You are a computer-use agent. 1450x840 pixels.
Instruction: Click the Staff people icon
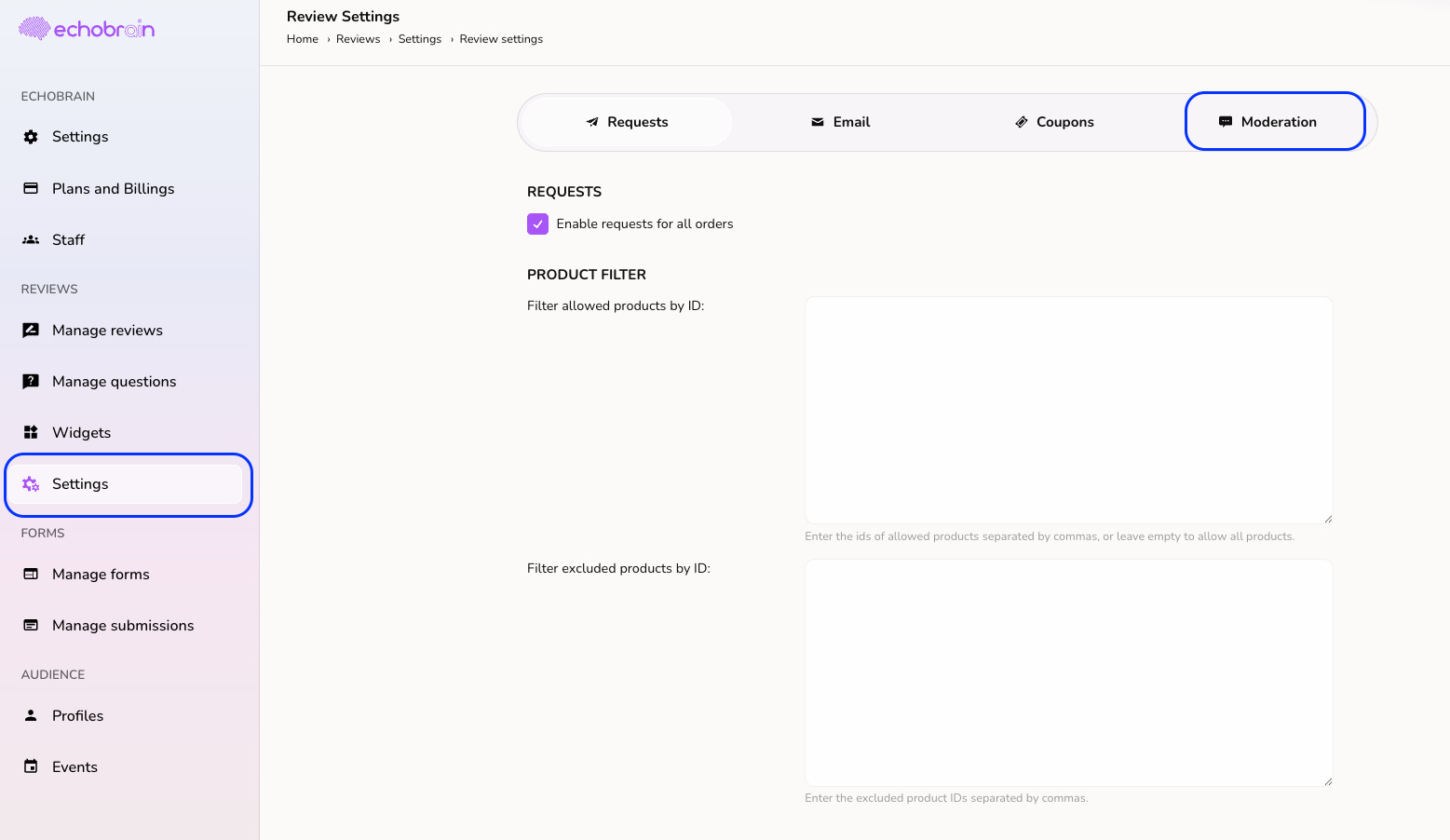click(31, 240)
